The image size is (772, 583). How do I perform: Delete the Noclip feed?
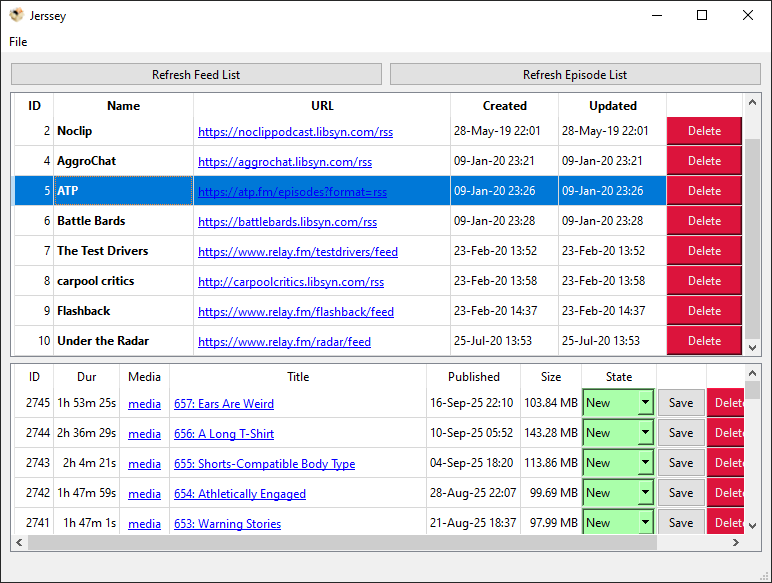[704, 131]
